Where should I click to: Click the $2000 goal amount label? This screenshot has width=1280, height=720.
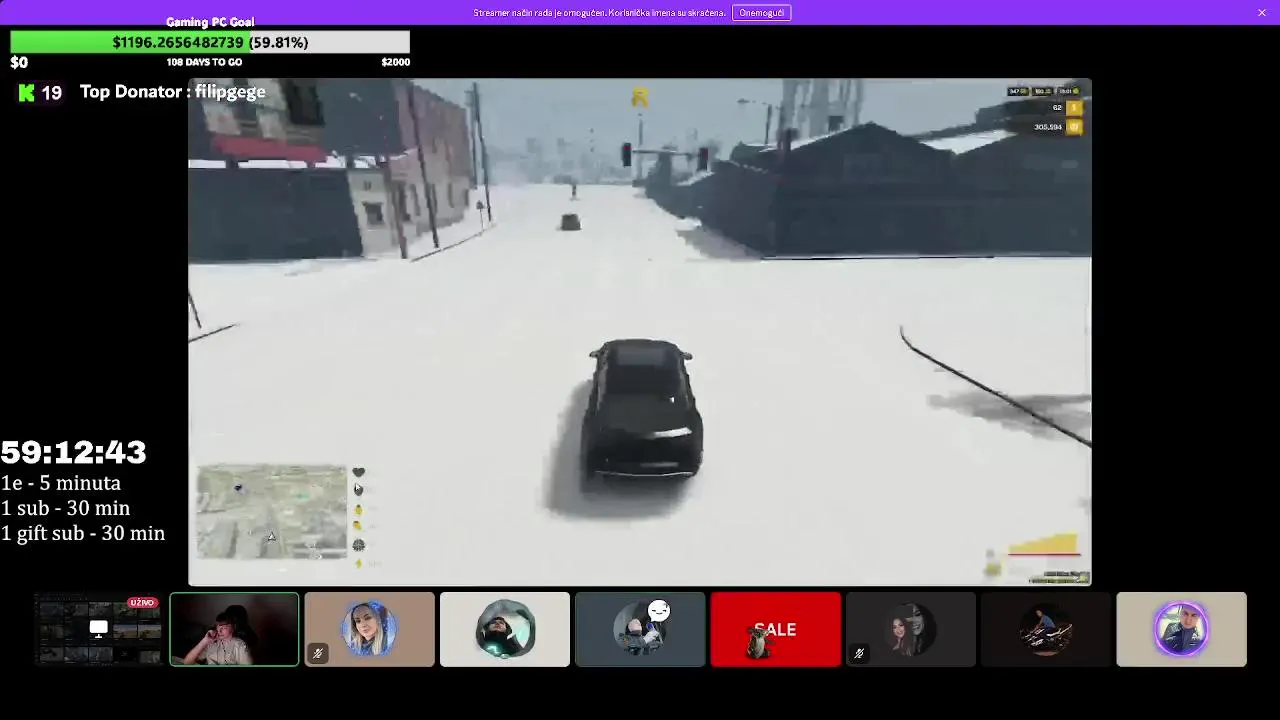click(396, 62)
